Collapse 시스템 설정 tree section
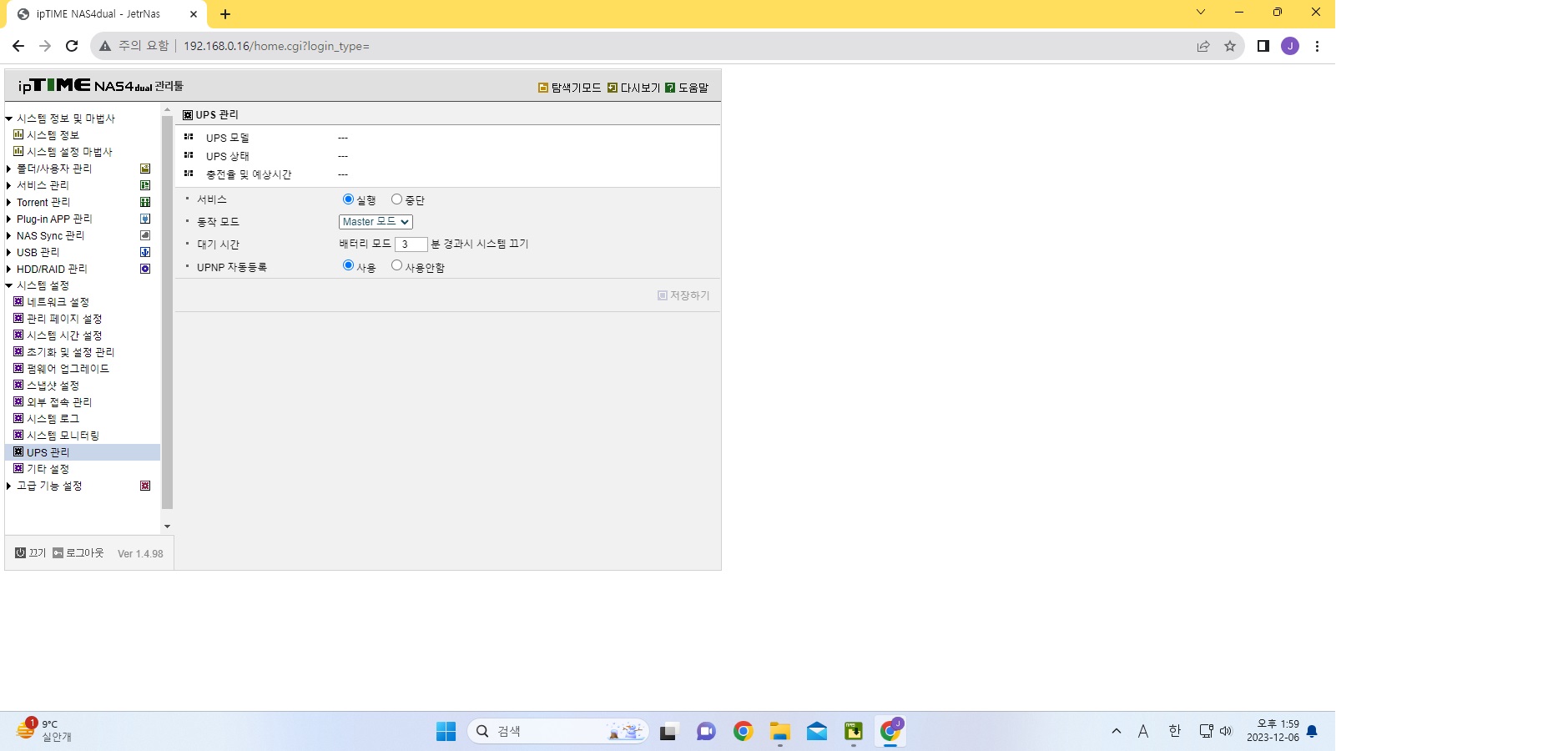This screenshot has width=1568, height=751. [x=9, y=285]
